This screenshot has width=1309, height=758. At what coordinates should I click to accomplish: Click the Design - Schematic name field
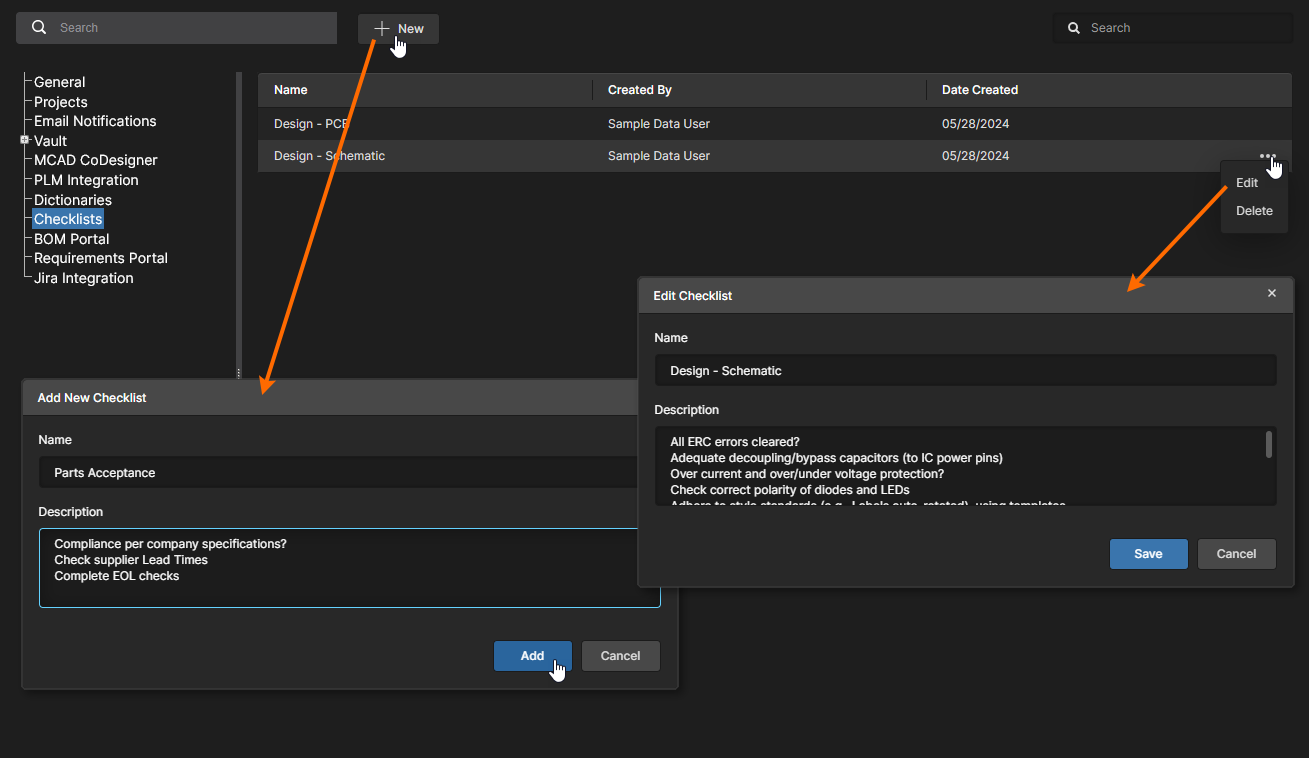click(x=964, y=371)
